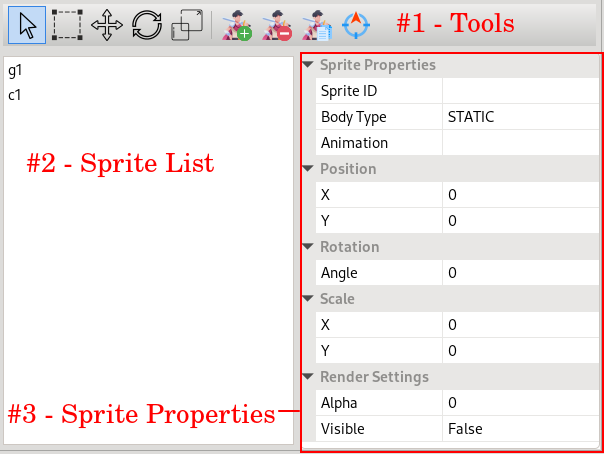Collapse the Sprite Properties section

308,65
